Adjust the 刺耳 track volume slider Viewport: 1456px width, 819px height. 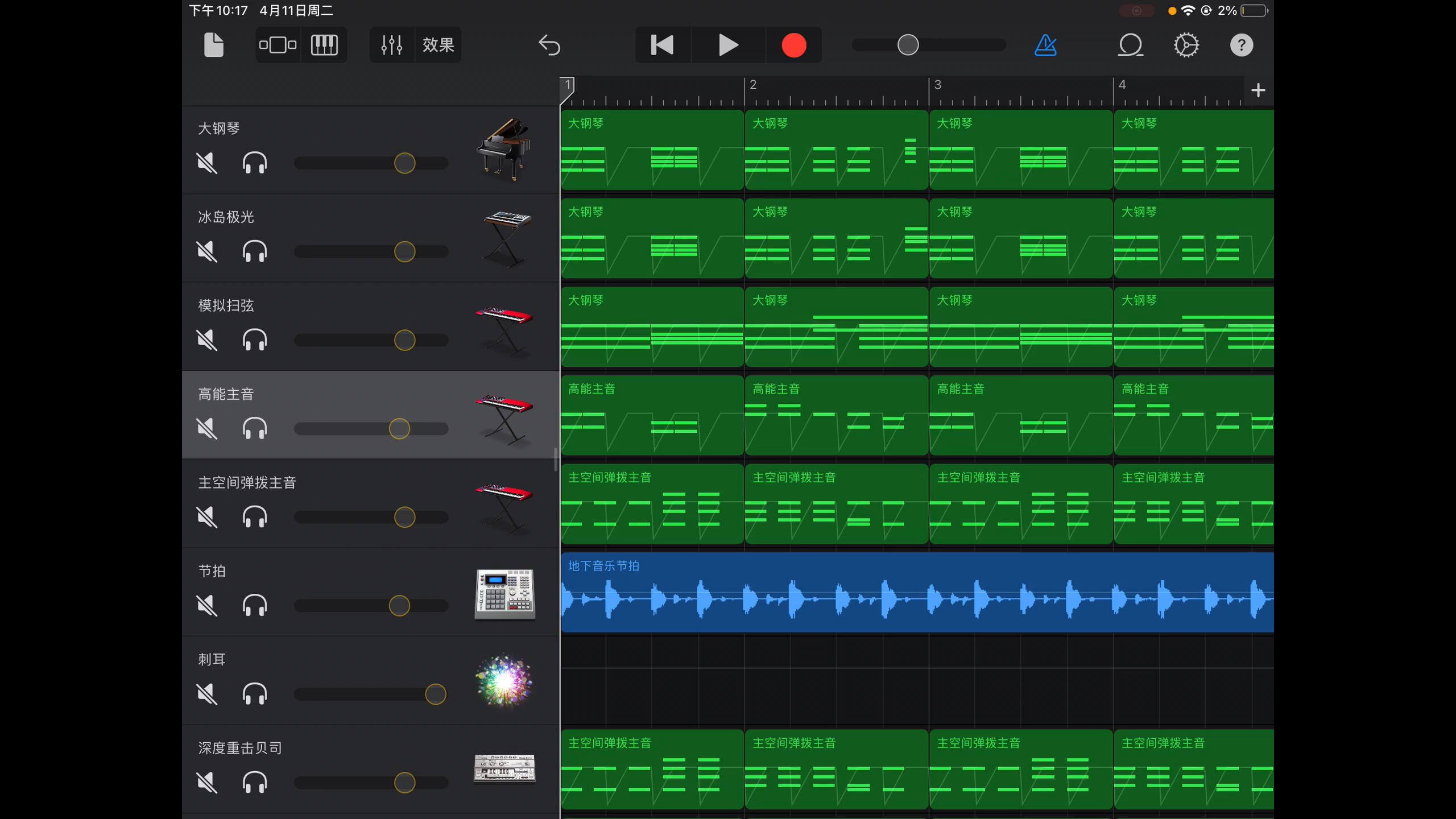435,694
